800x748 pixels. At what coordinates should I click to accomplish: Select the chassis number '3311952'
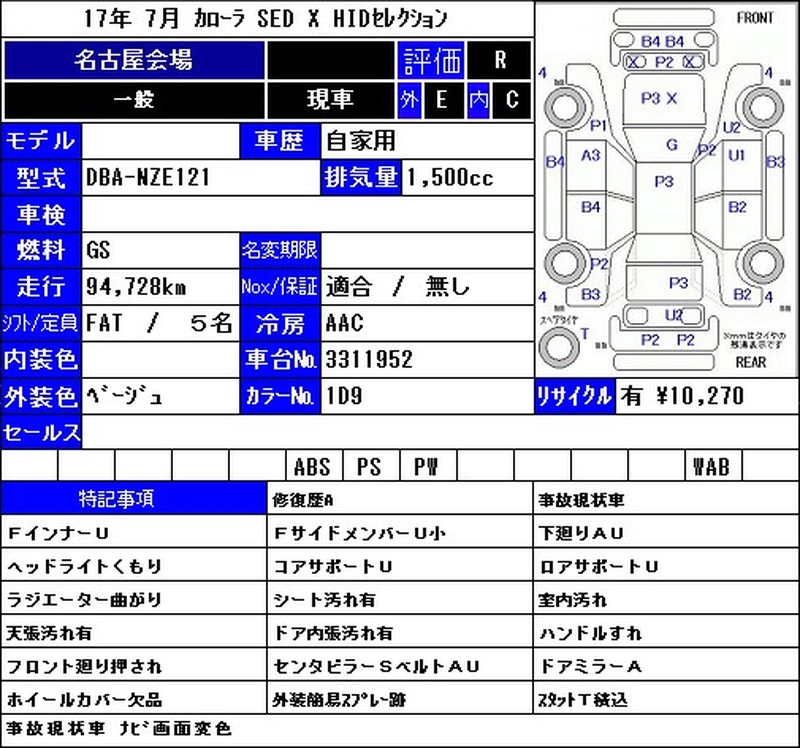(369, 360)
